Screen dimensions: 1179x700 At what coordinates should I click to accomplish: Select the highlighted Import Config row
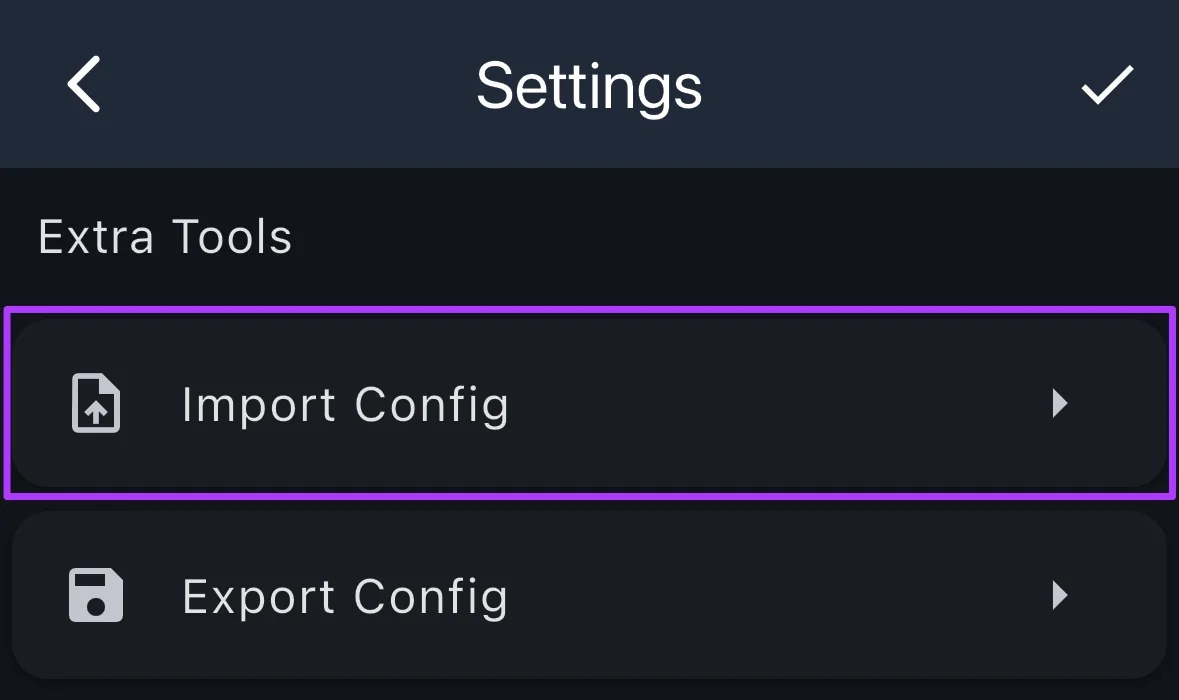pos(589,403)
